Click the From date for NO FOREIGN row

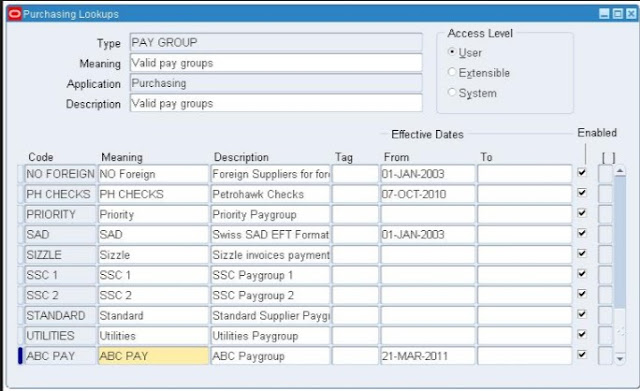tap(428, 174)
